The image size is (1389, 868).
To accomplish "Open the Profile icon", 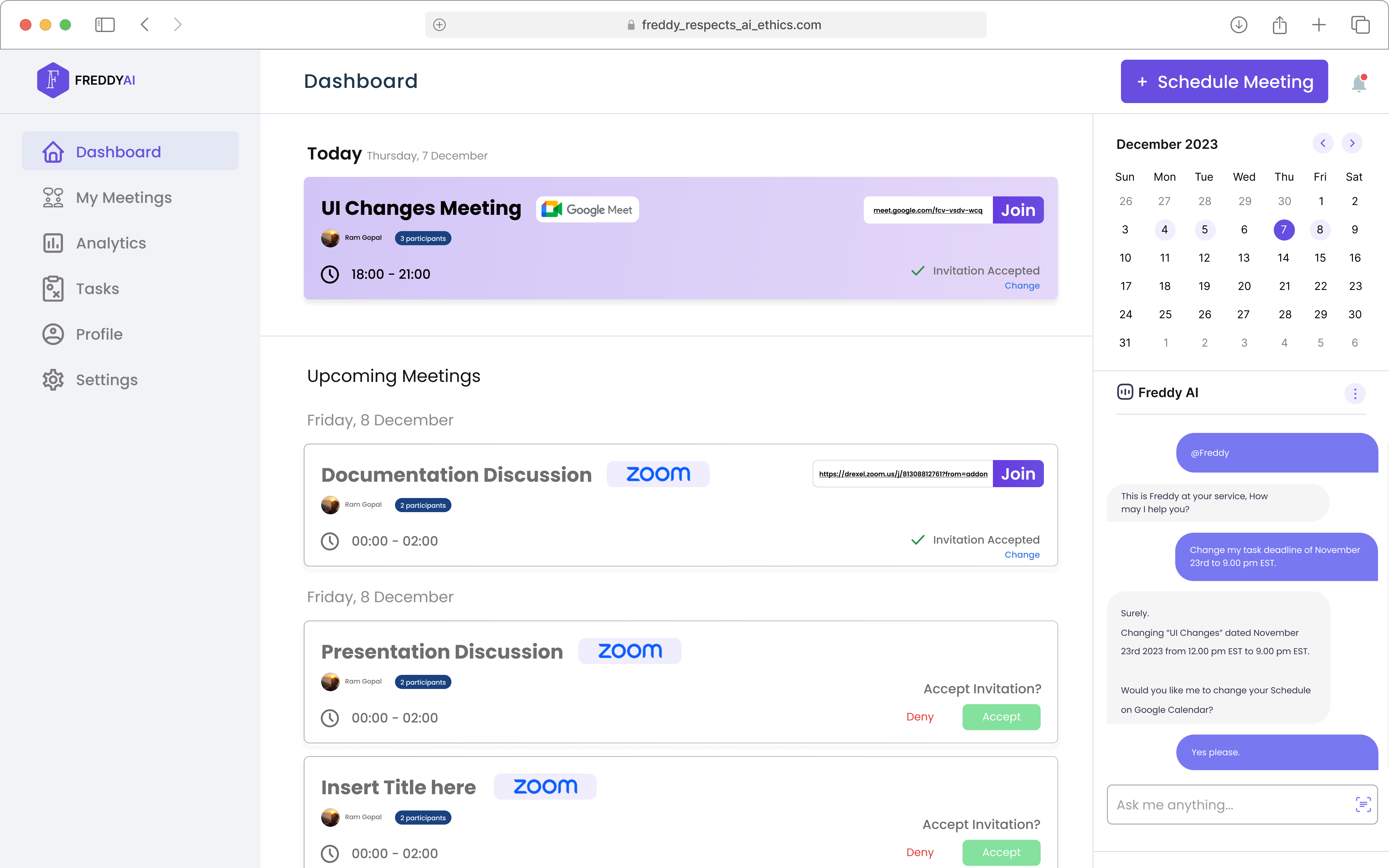I will point(53,334).
